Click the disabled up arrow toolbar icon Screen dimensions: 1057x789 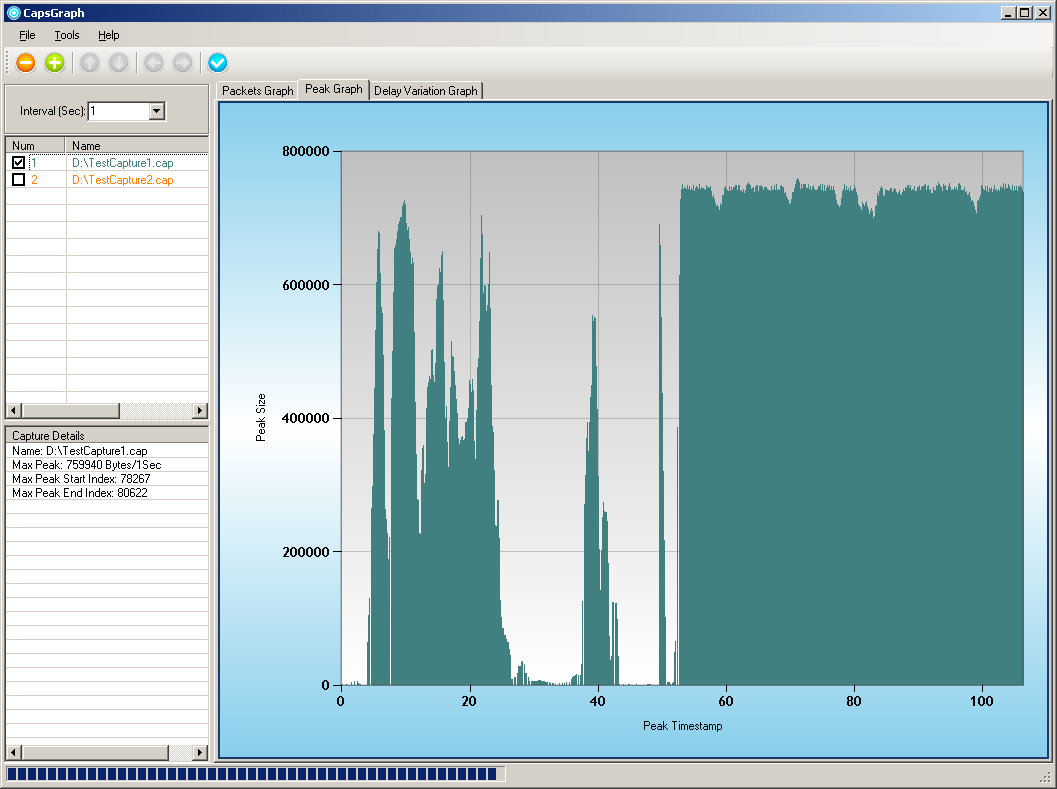(x=90, y=63)
